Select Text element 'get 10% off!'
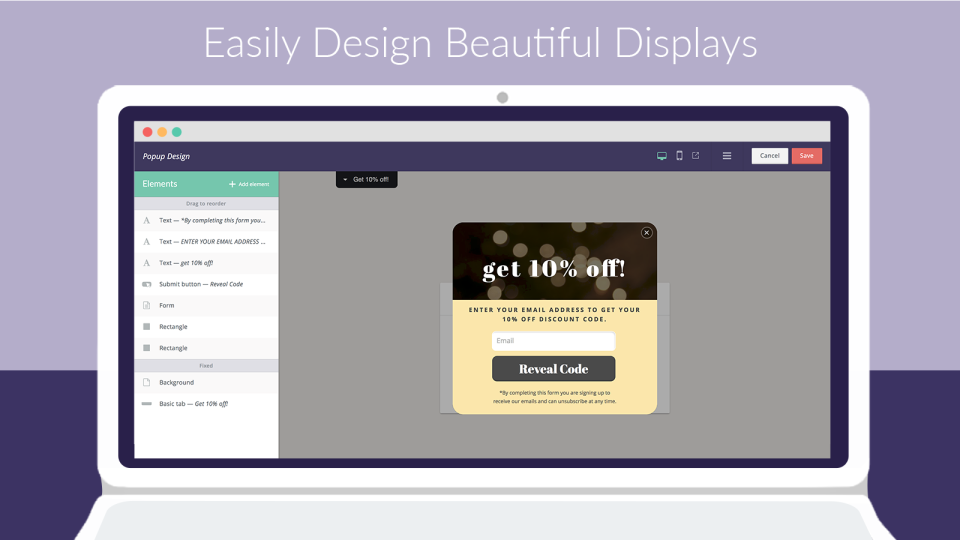960x540 pixels. point(206,263)
